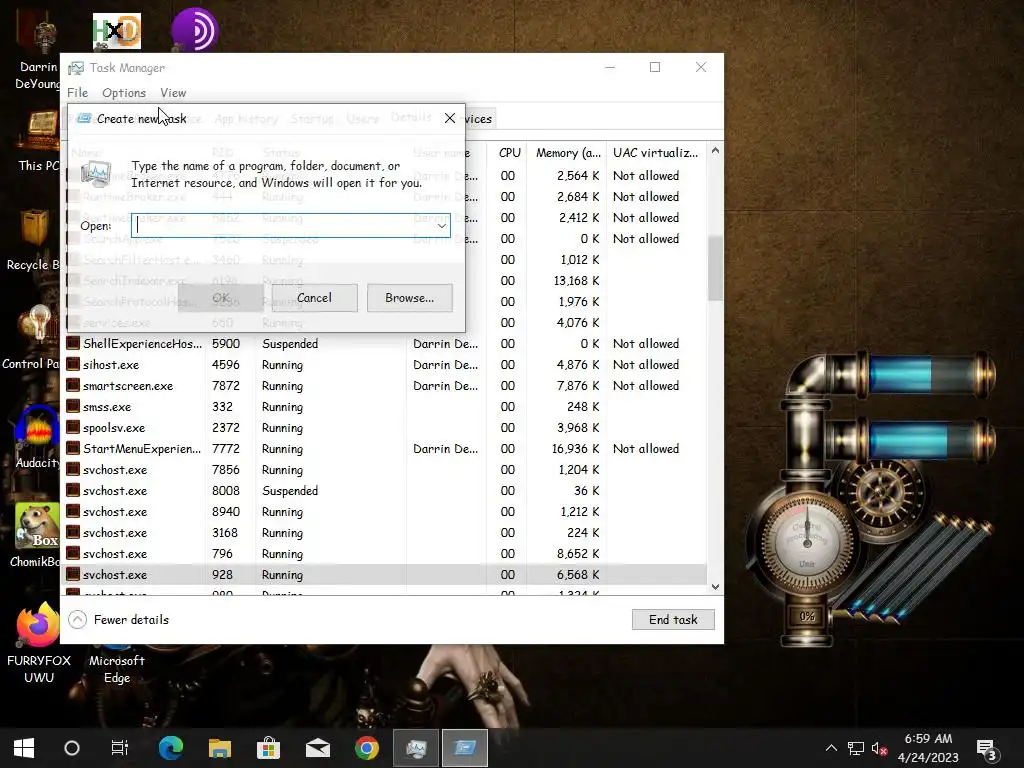
Task: Sort by the Memory column header
Action: (x=568, y=153)
